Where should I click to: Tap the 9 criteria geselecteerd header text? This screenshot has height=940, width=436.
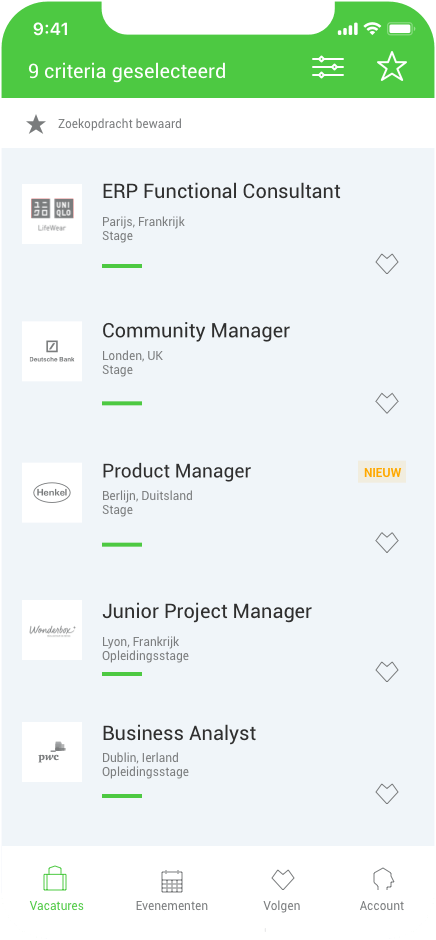tap(127, 71)
